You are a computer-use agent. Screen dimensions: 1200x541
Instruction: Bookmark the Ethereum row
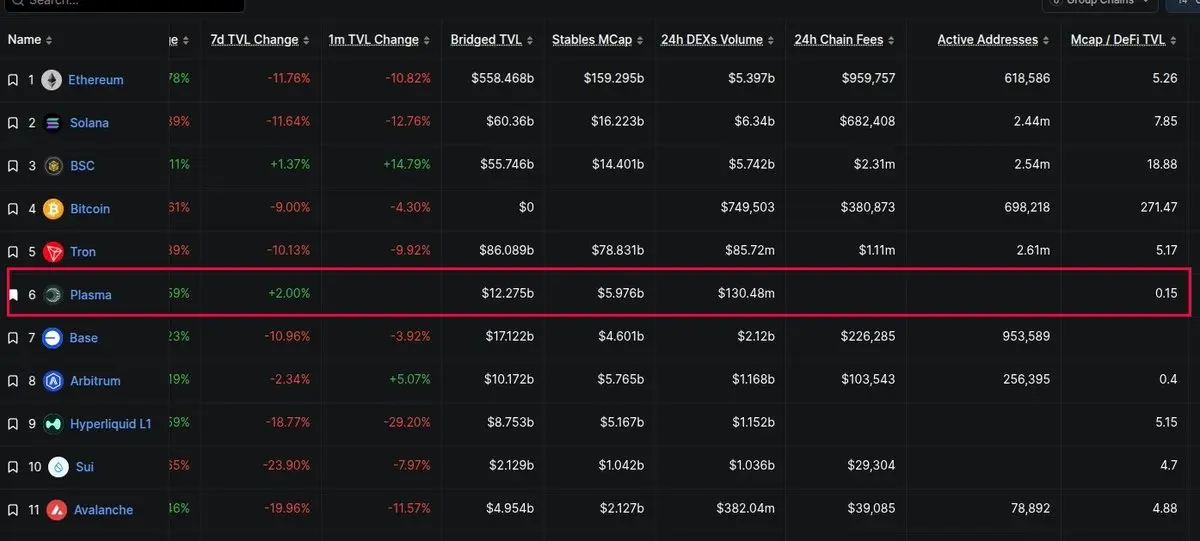[13, 80]
